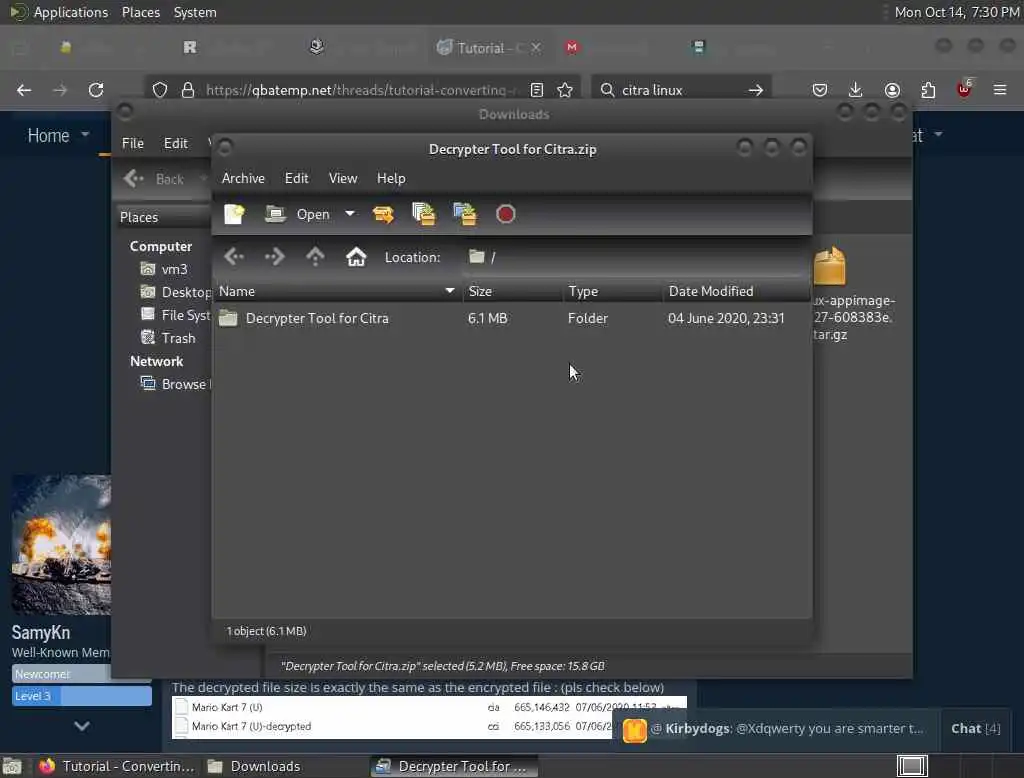Viewport: 1024px width, 778px height.
Task: Open Firefox account icon
Action: tap(892, 90)
